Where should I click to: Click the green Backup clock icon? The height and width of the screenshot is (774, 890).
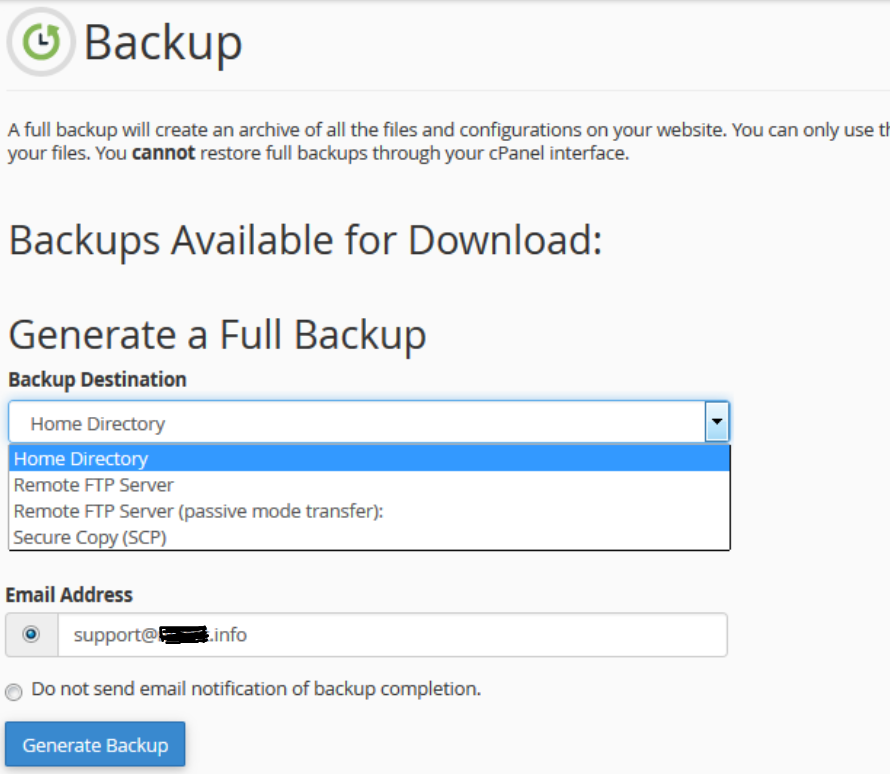[x=41, y=42]
